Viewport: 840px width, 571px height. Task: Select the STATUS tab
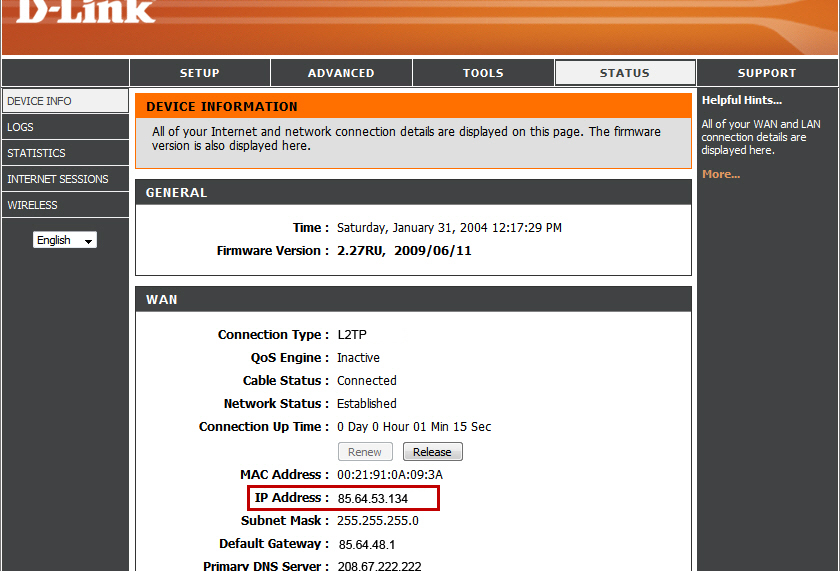[x=625, y=73]
